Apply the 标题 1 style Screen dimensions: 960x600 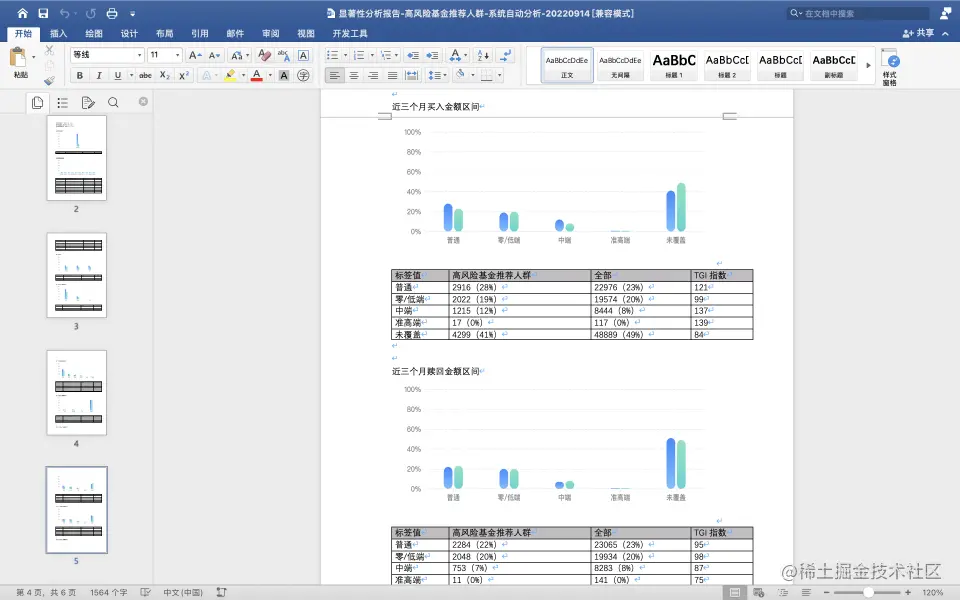[x=674, y=62]
